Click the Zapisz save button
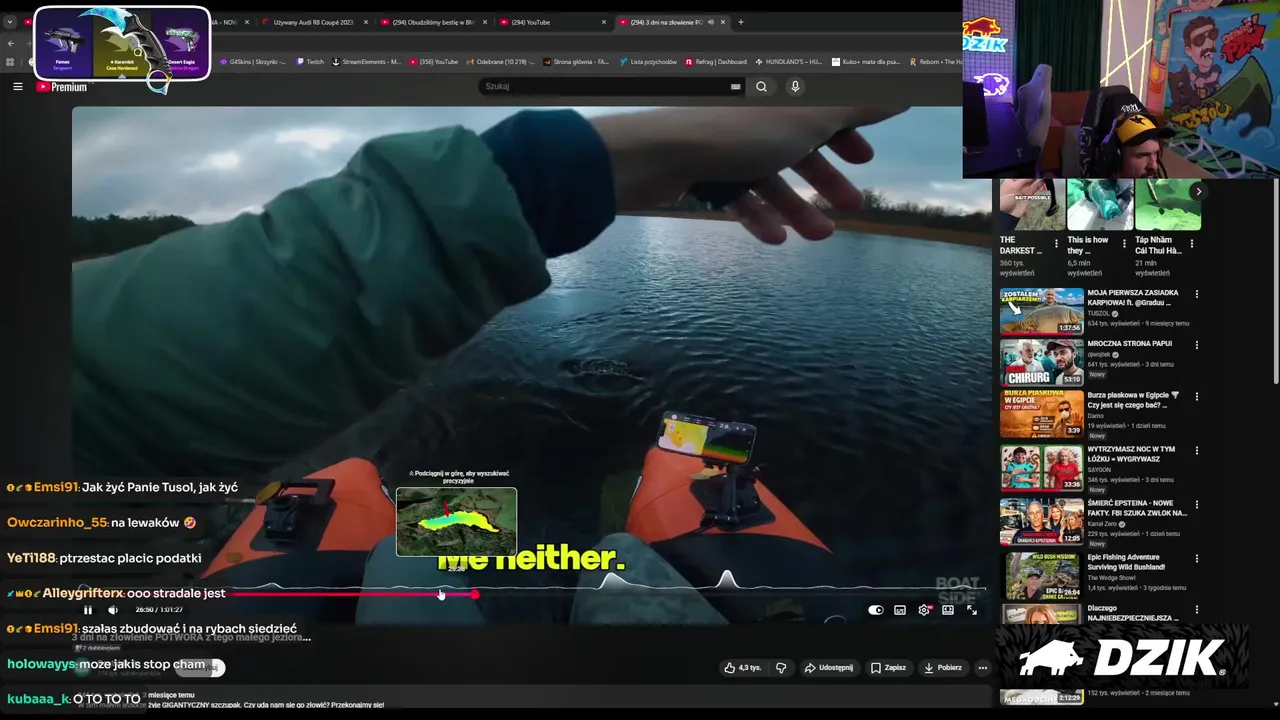 point(888,668)
